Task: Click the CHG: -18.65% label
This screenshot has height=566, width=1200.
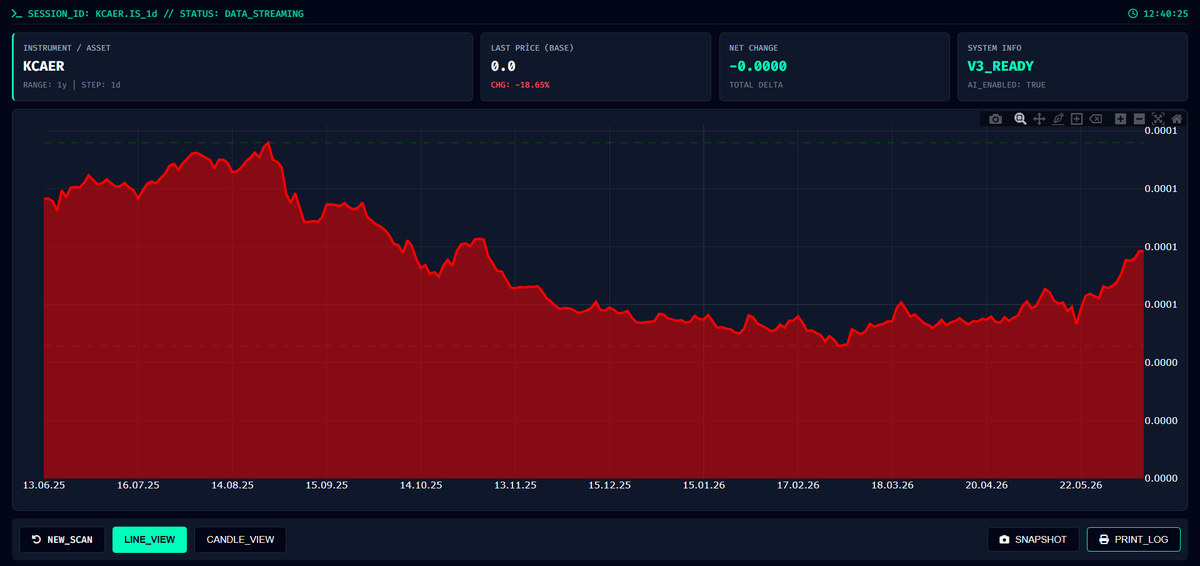Action: [520, 85]
